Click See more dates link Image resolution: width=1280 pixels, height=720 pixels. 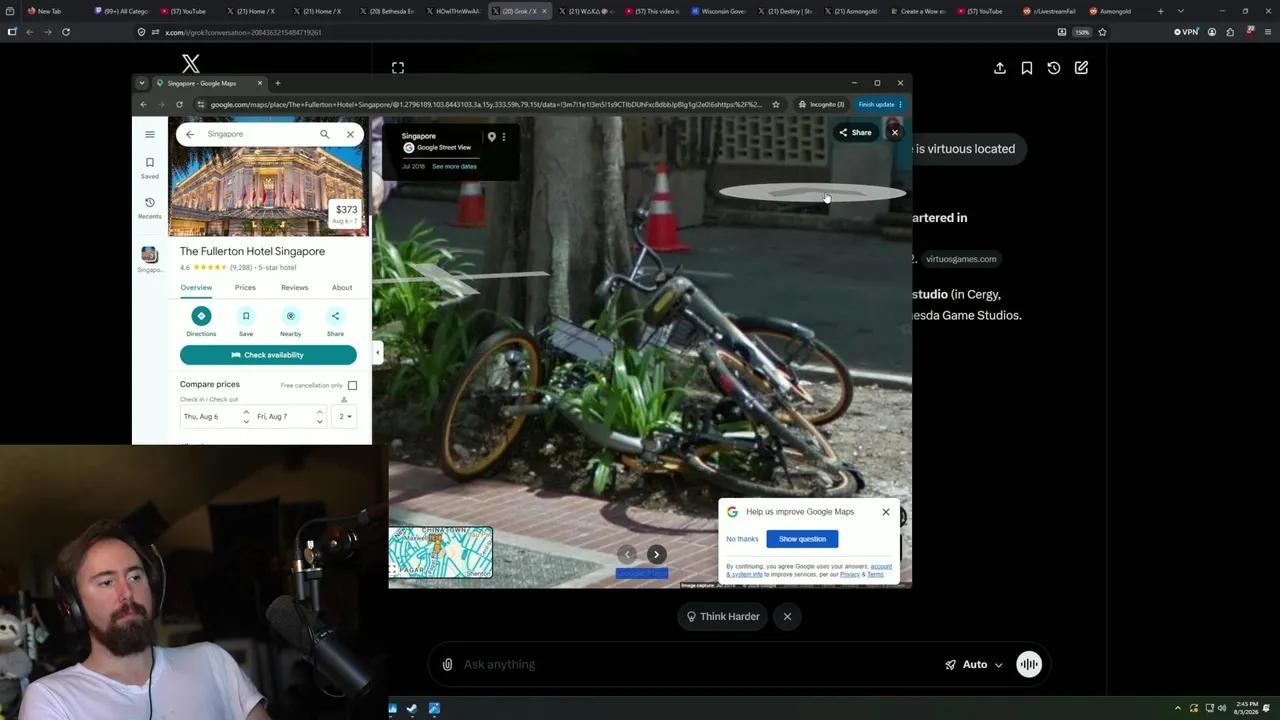[x=454, y=167]
